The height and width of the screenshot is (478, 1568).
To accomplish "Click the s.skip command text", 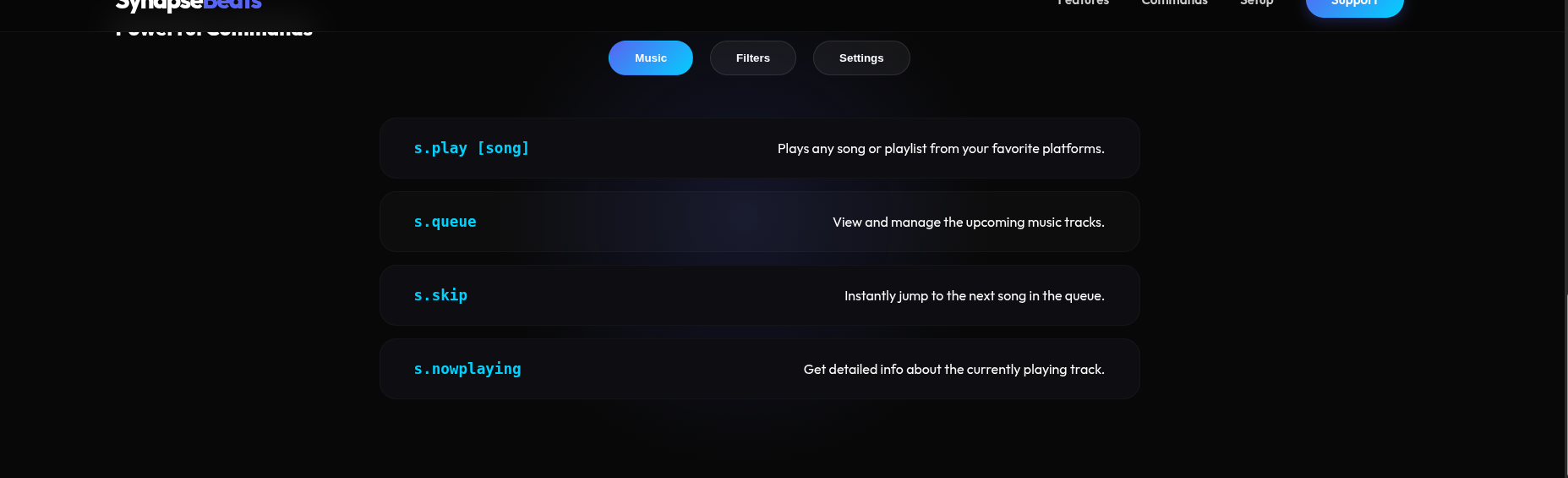I will point(440,295).
